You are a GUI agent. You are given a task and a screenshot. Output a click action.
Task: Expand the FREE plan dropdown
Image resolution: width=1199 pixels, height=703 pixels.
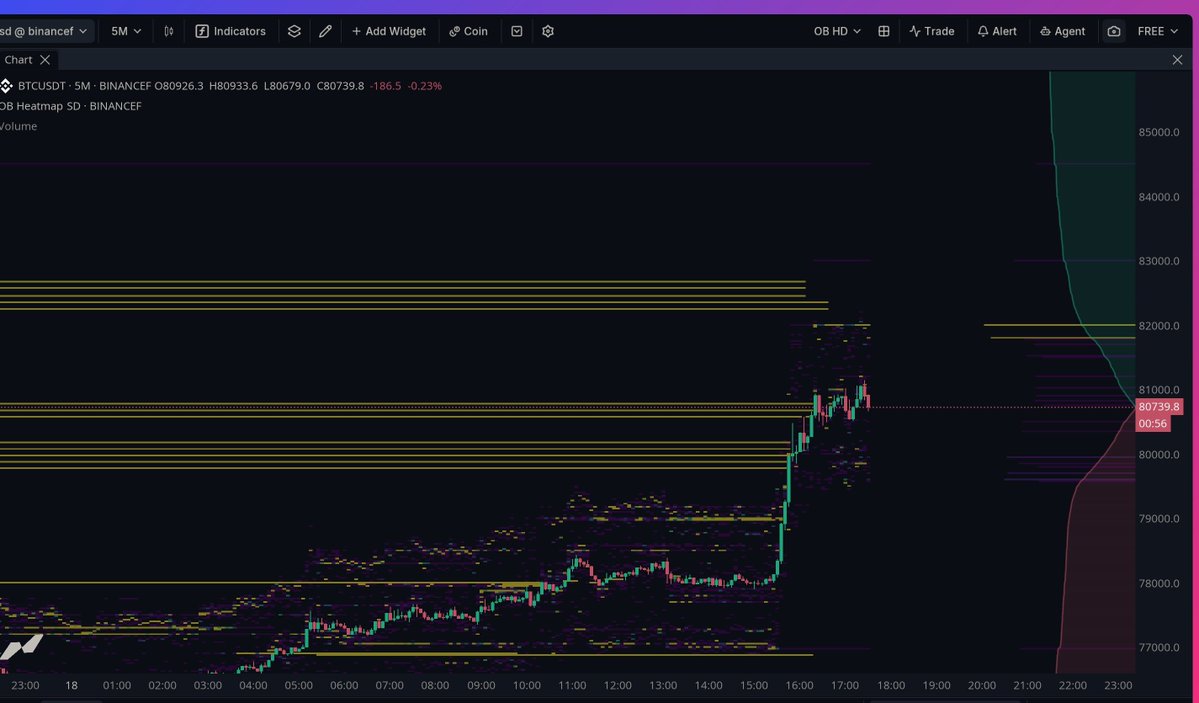point(1158,31)
